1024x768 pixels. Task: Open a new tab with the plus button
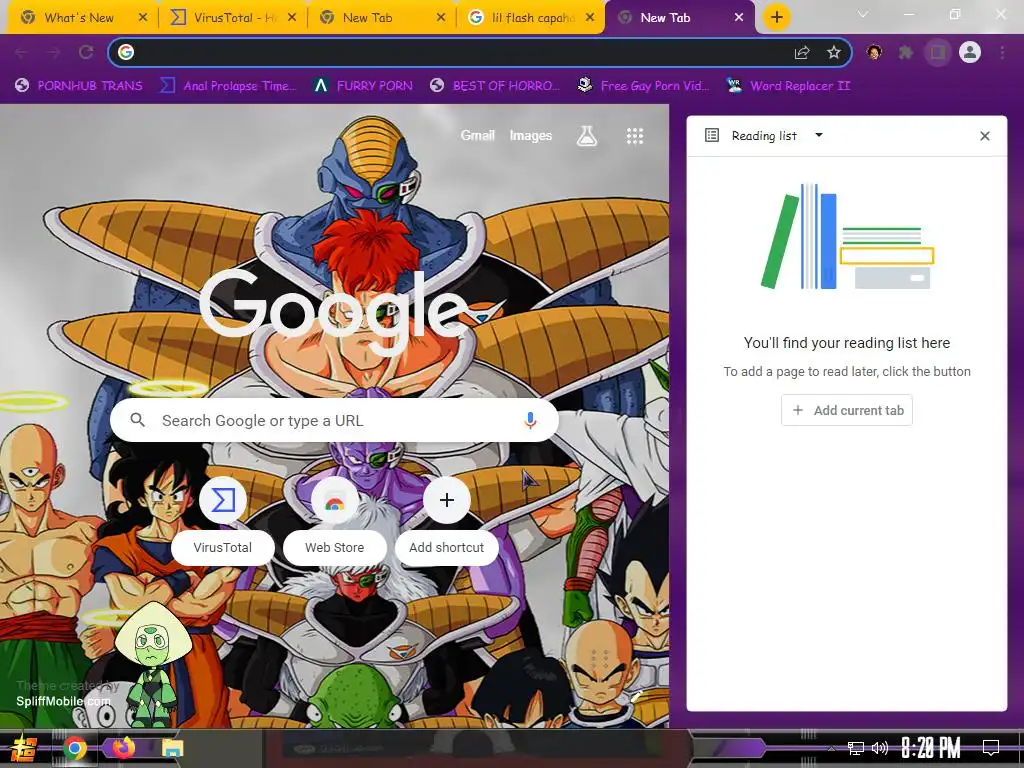click(x=776, y=17)
